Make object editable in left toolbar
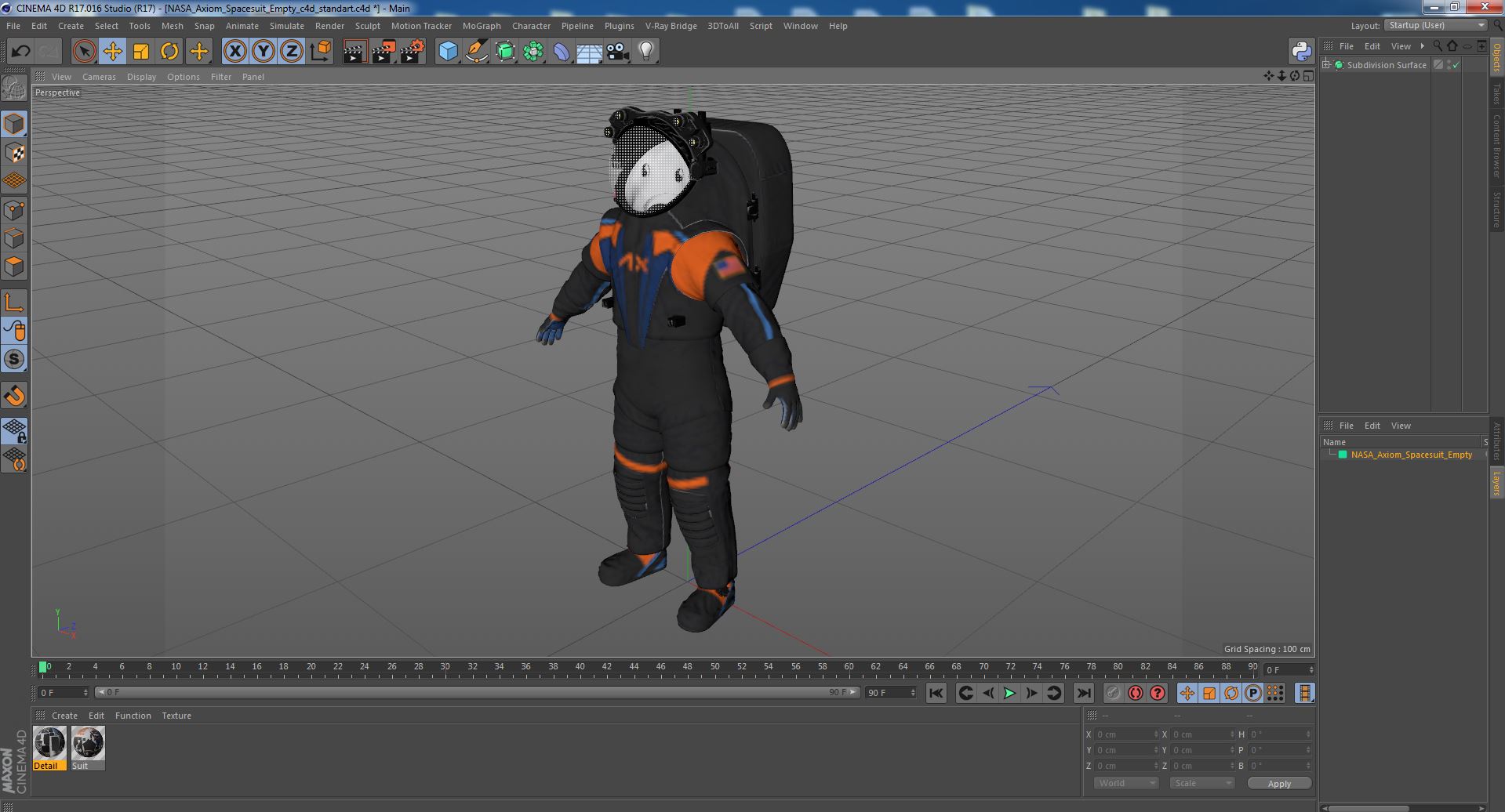The height and width of the screenshot is (812, 1505). click(14, 88)
